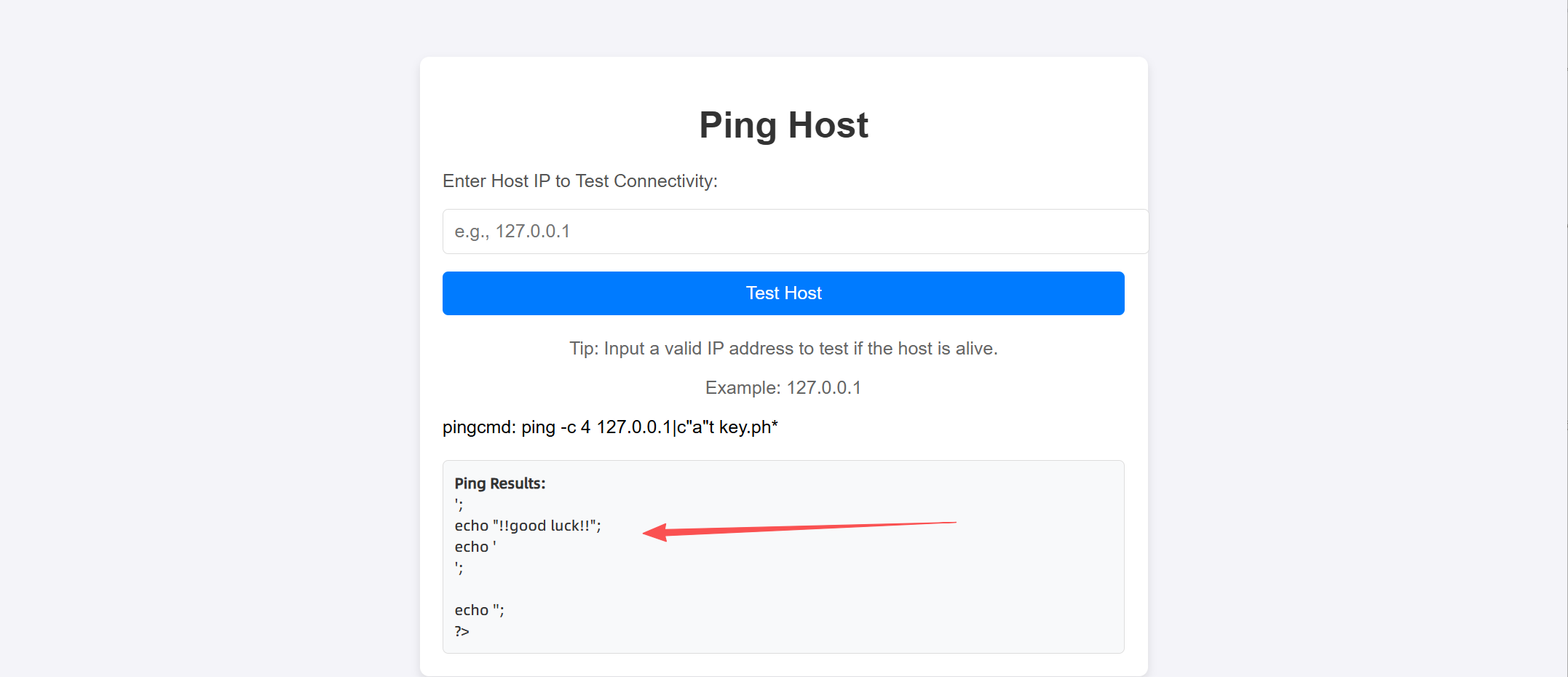The width and height of the screenshot is (1568, 677).
Task: Click the echo ' line in results
Action: pyautogui.click(x=475, y=547)
